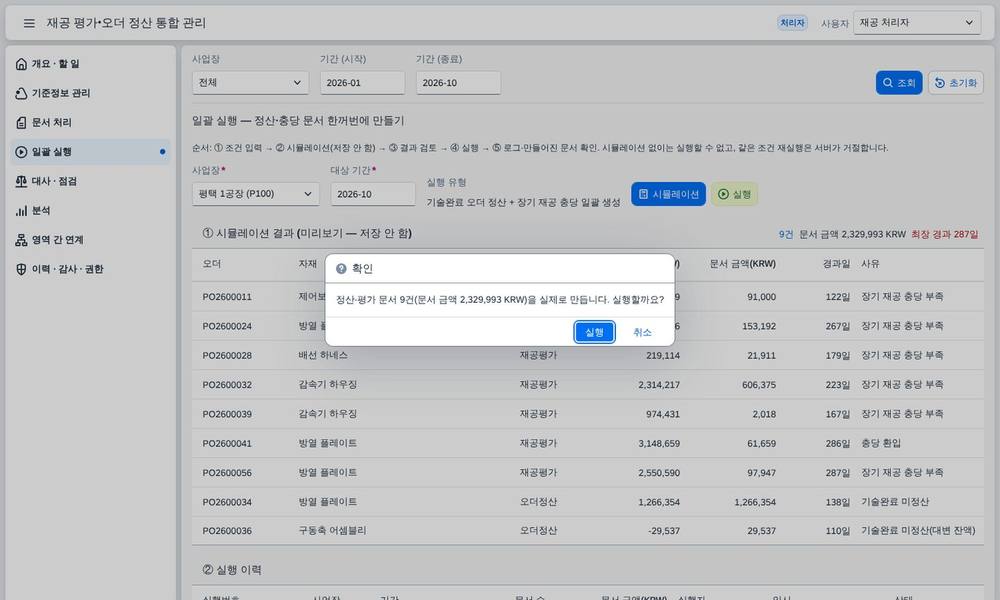
Task: Open 기준정보 관리 menu item
Action: 91,93
